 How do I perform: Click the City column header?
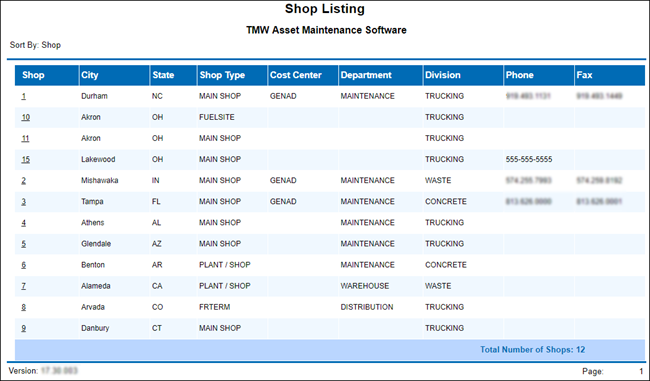point(90,75)
